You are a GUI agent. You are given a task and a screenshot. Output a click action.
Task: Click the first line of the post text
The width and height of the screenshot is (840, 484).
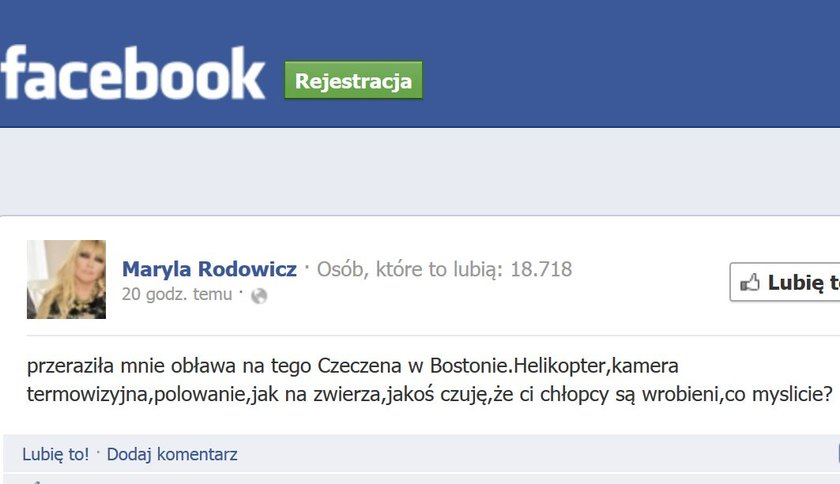click(352, 366)
